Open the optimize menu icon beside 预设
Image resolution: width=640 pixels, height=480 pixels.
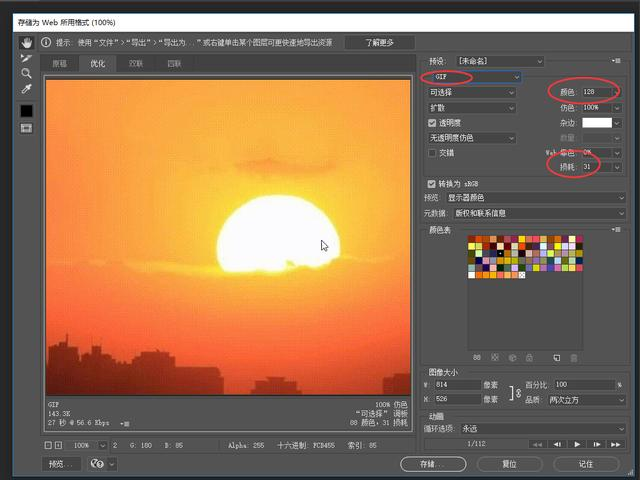click(616, 61)
